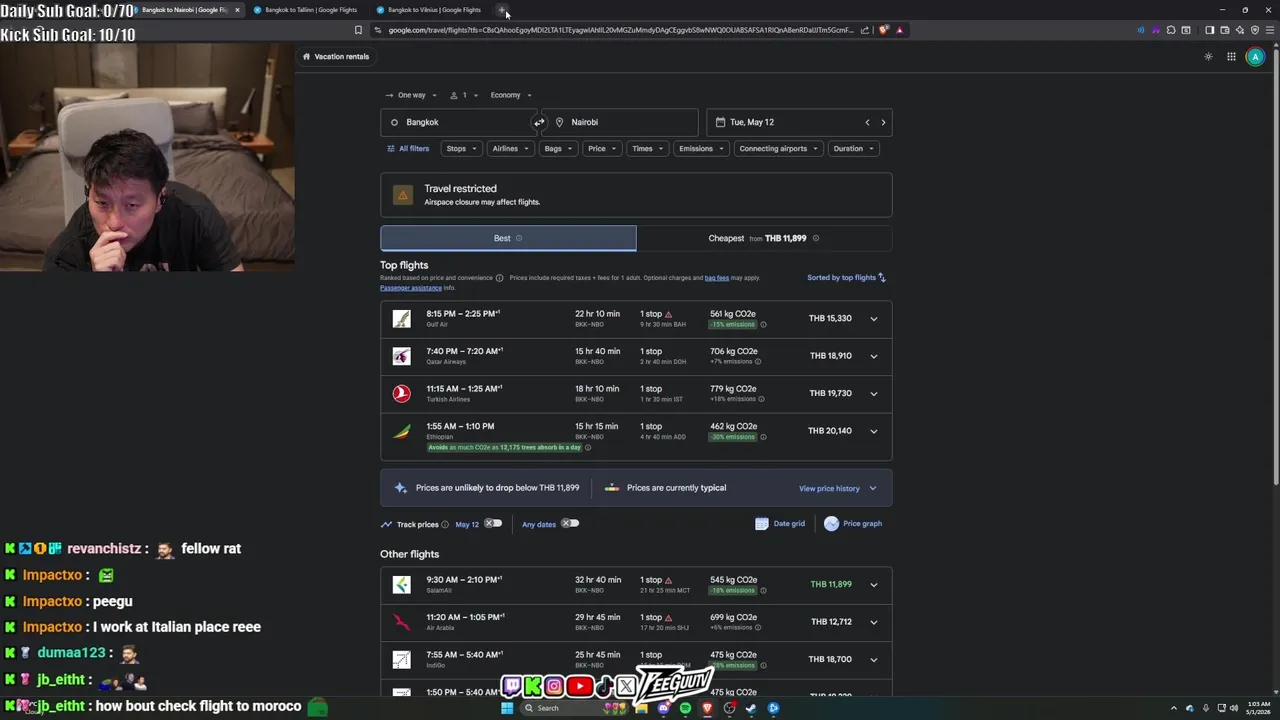
Task: Open Times filter dropdown
Action: click(647, 149)
